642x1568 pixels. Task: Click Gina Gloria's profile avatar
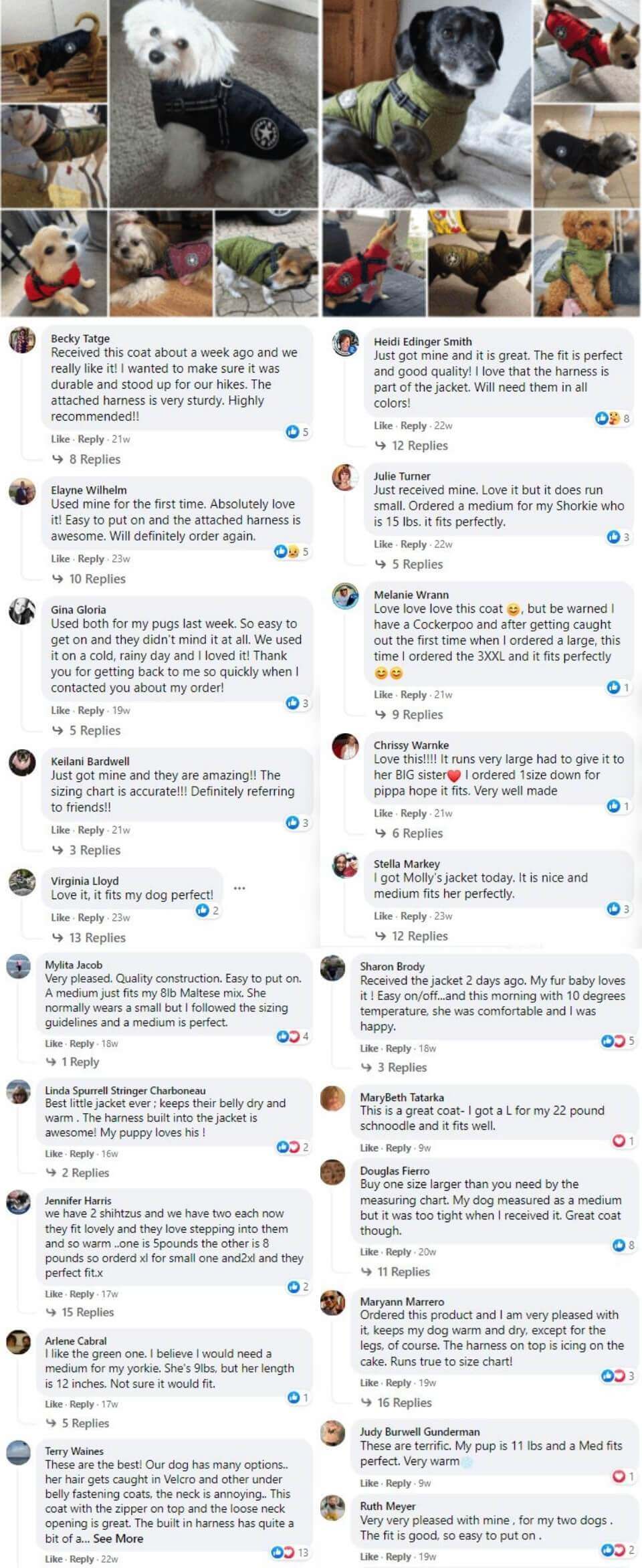(x=22, y=611)
